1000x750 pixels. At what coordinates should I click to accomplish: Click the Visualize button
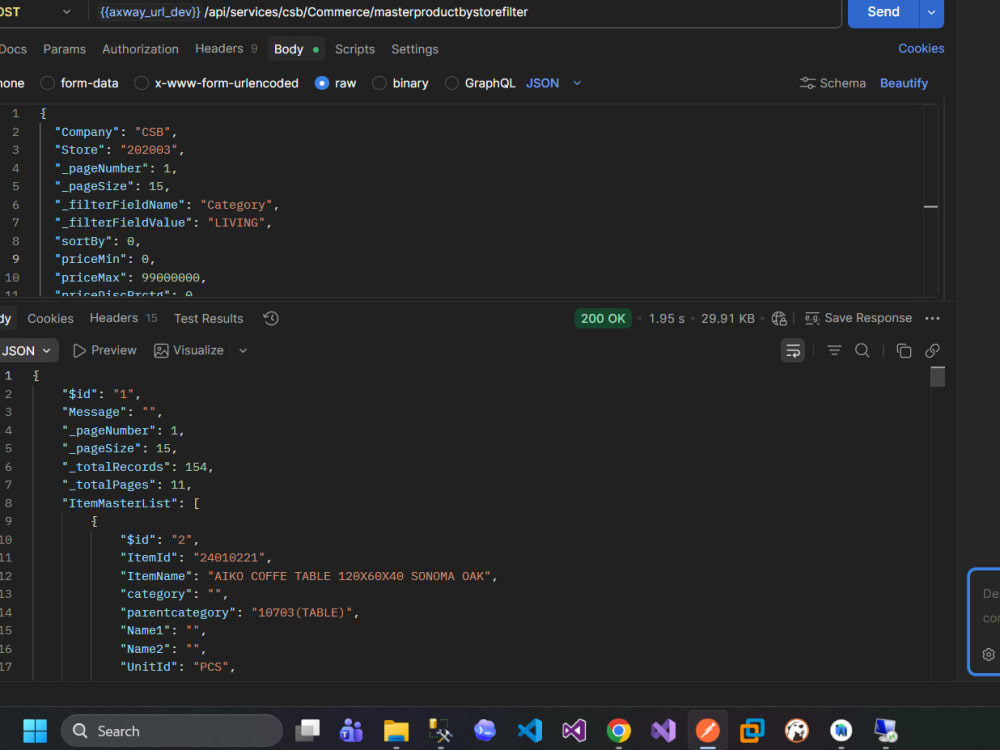189,350
